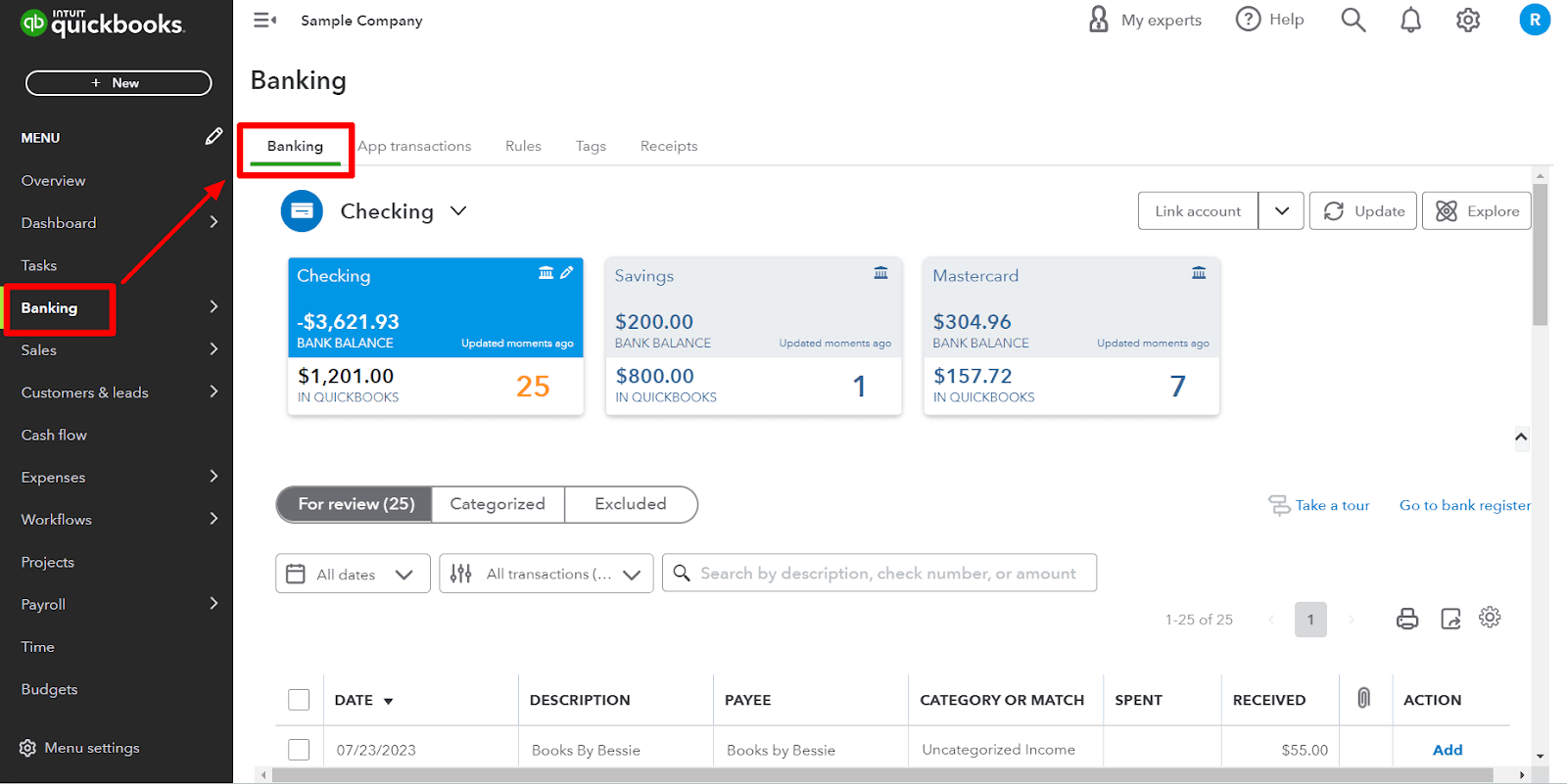
Task: Open the My experts person icon
Action: coord(1099,20)
